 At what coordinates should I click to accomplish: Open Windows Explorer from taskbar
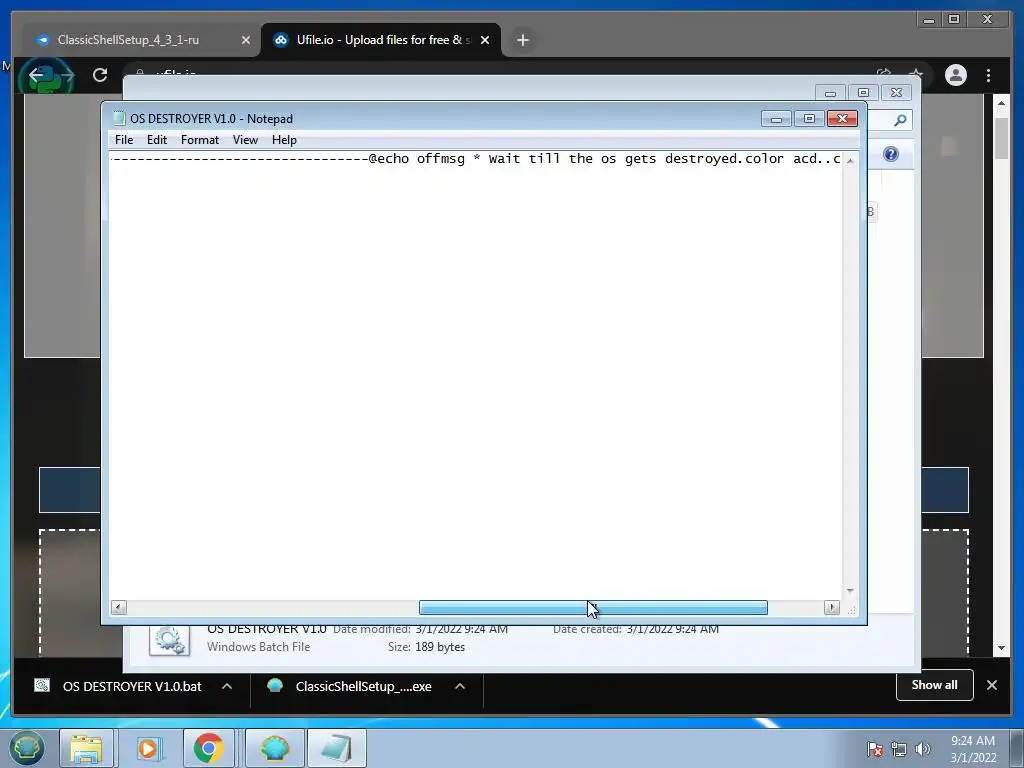(x=86, y=748)
